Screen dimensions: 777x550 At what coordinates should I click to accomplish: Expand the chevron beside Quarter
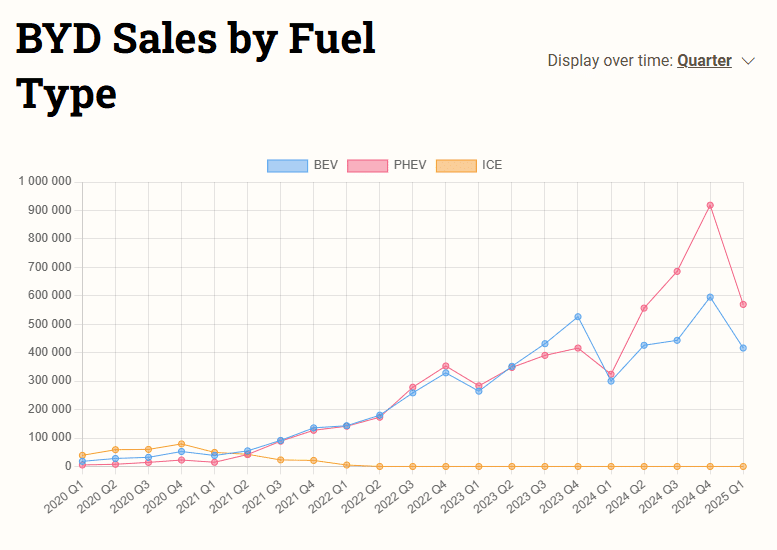(749, 61)
